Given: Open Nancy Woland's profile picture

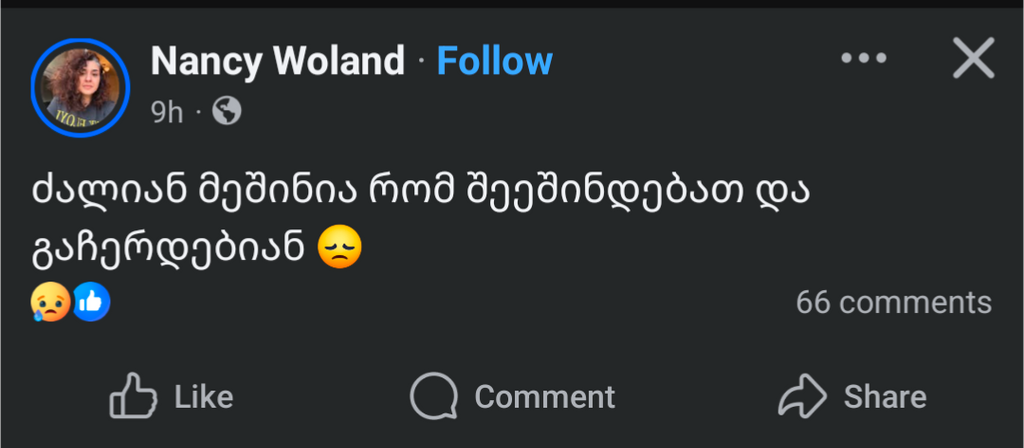Looking at the screenshot, I should 80,87.
